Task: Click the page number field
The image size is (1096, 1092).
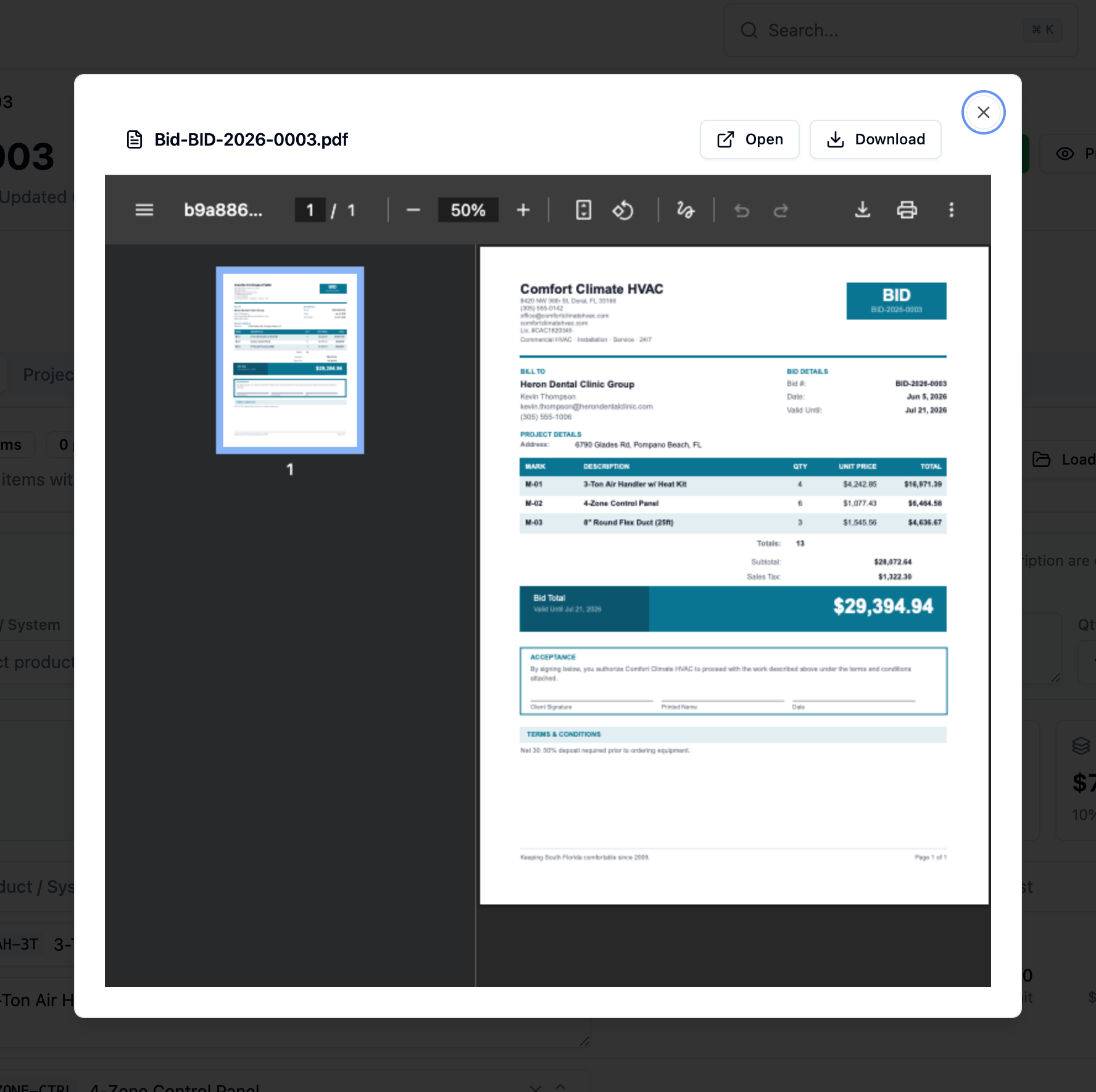Action: click(310, 210)
